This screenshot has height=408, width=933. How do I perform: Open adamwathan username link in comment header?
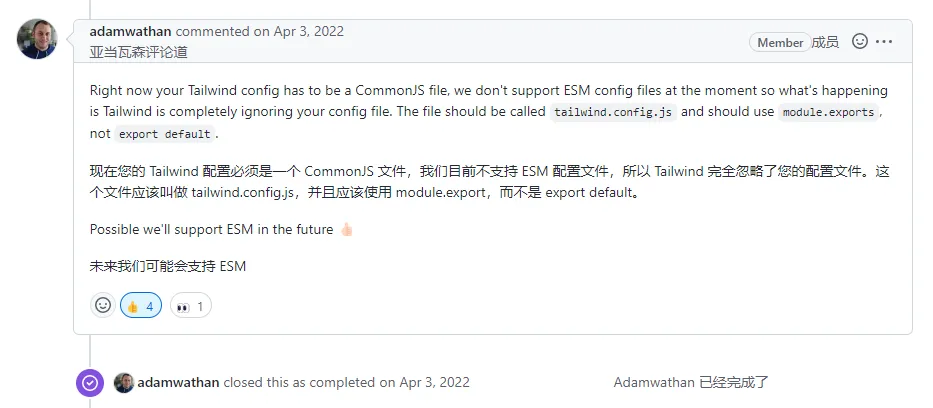pos(130,31)
